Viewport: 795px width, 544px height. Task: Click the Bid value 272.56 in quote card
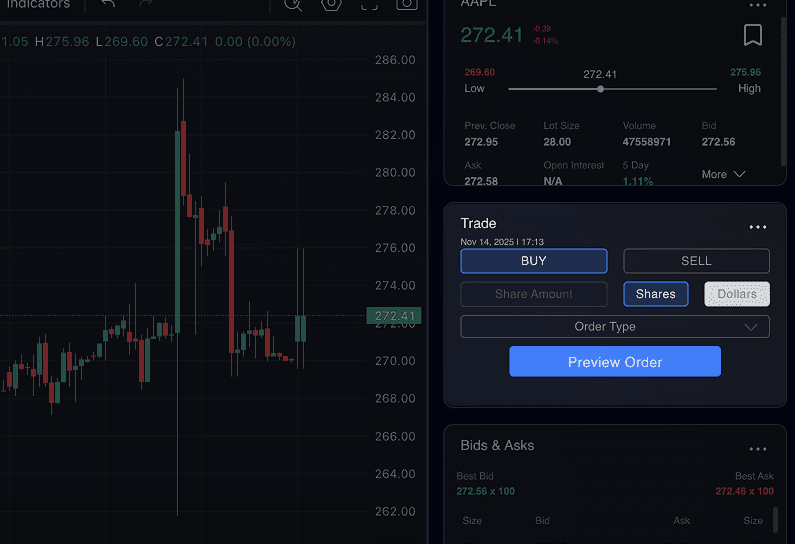point(718,142)
